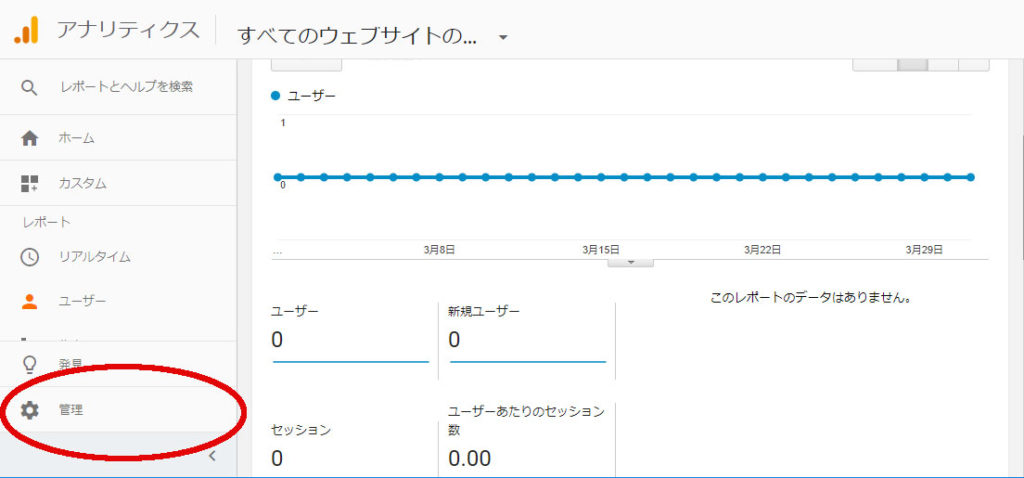This screenshot has width=1024, height=478.
Task: Click the highlighted chart interval toggle button
Action: 913,63
